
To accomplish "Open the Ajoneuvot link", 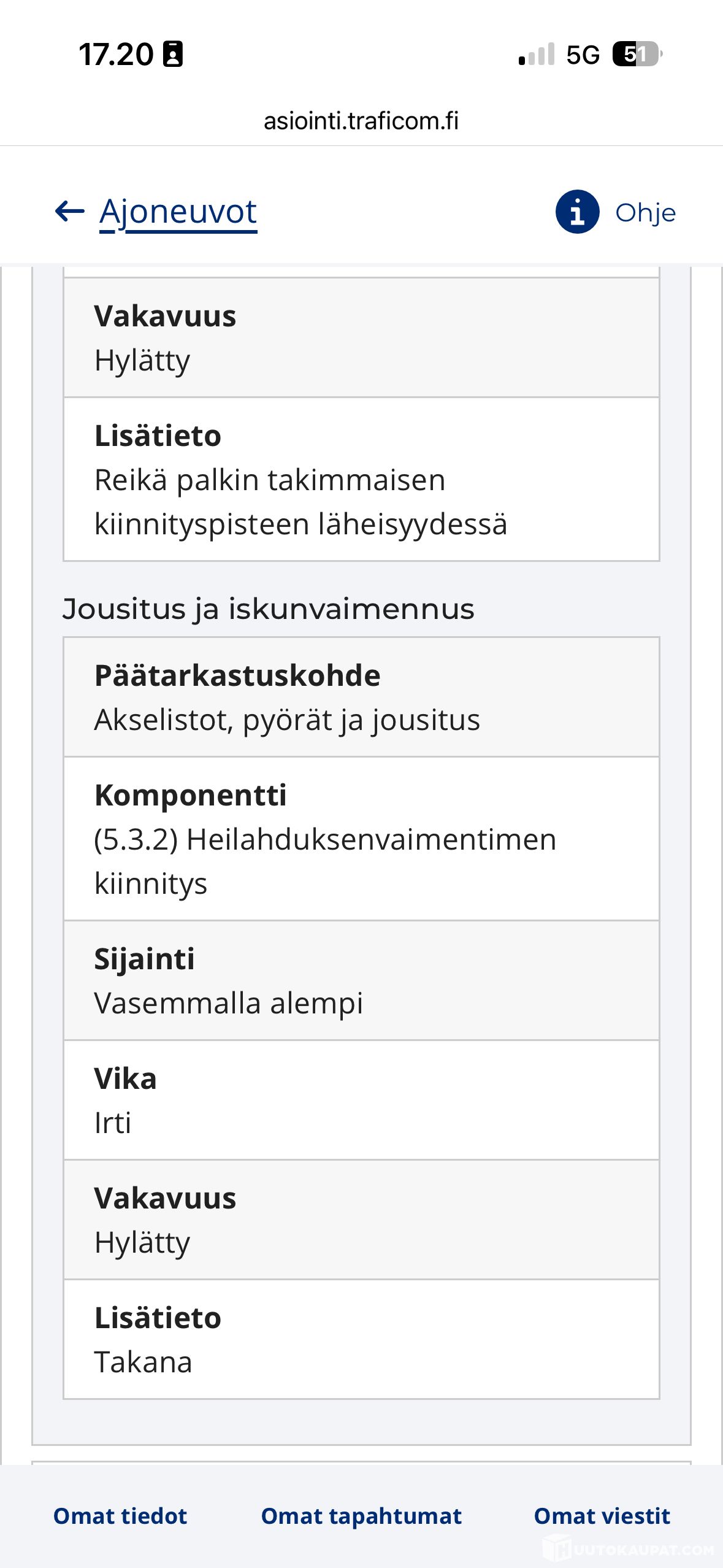I will click(178, 213).
